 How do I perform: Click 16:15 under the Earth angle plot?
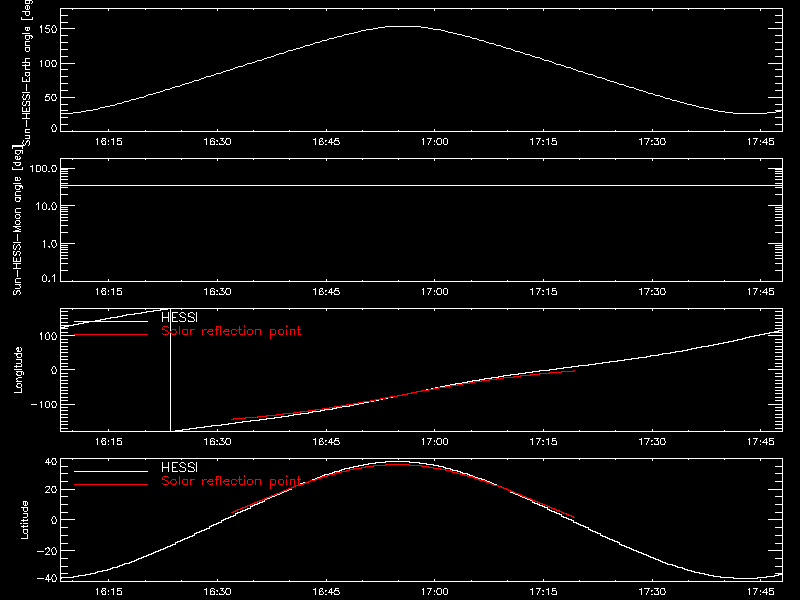click(109, 141)
